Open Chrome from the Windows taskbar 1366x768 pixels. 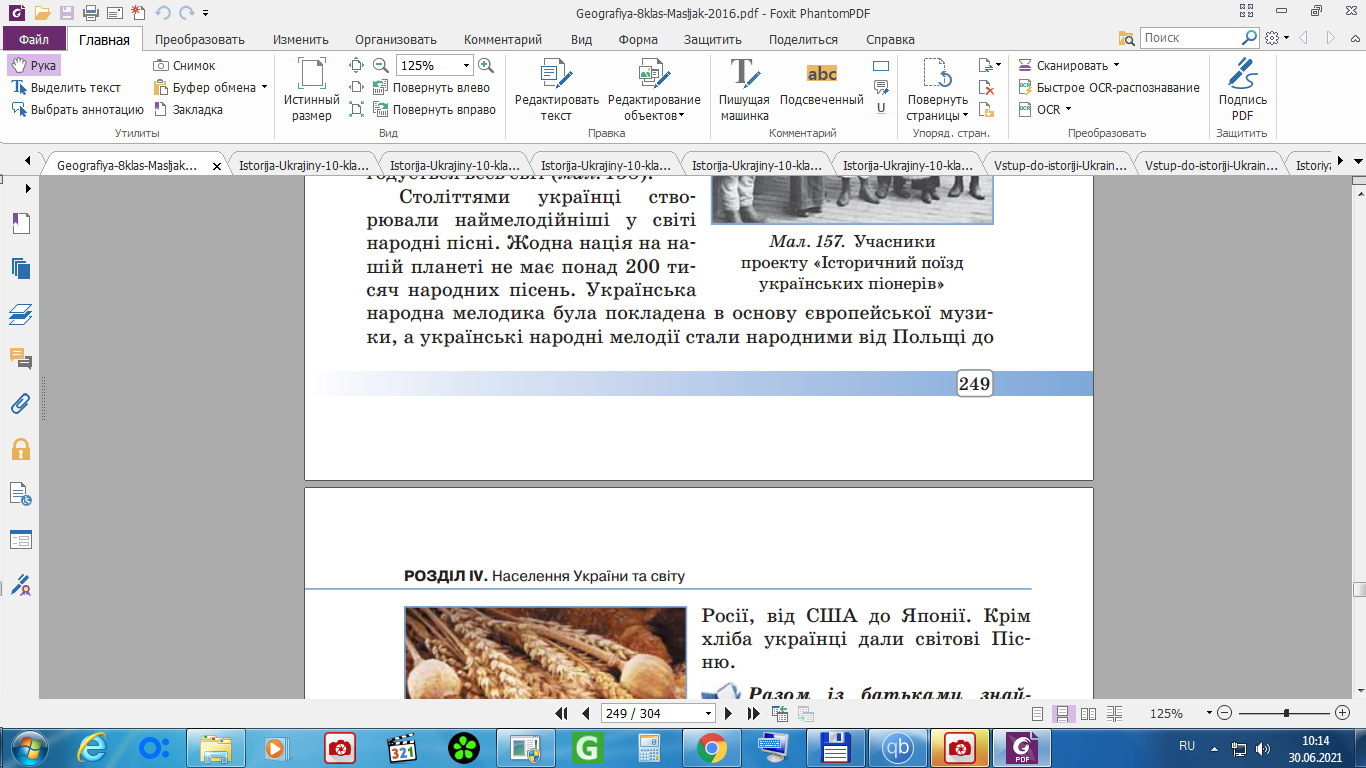click(712, 747)
